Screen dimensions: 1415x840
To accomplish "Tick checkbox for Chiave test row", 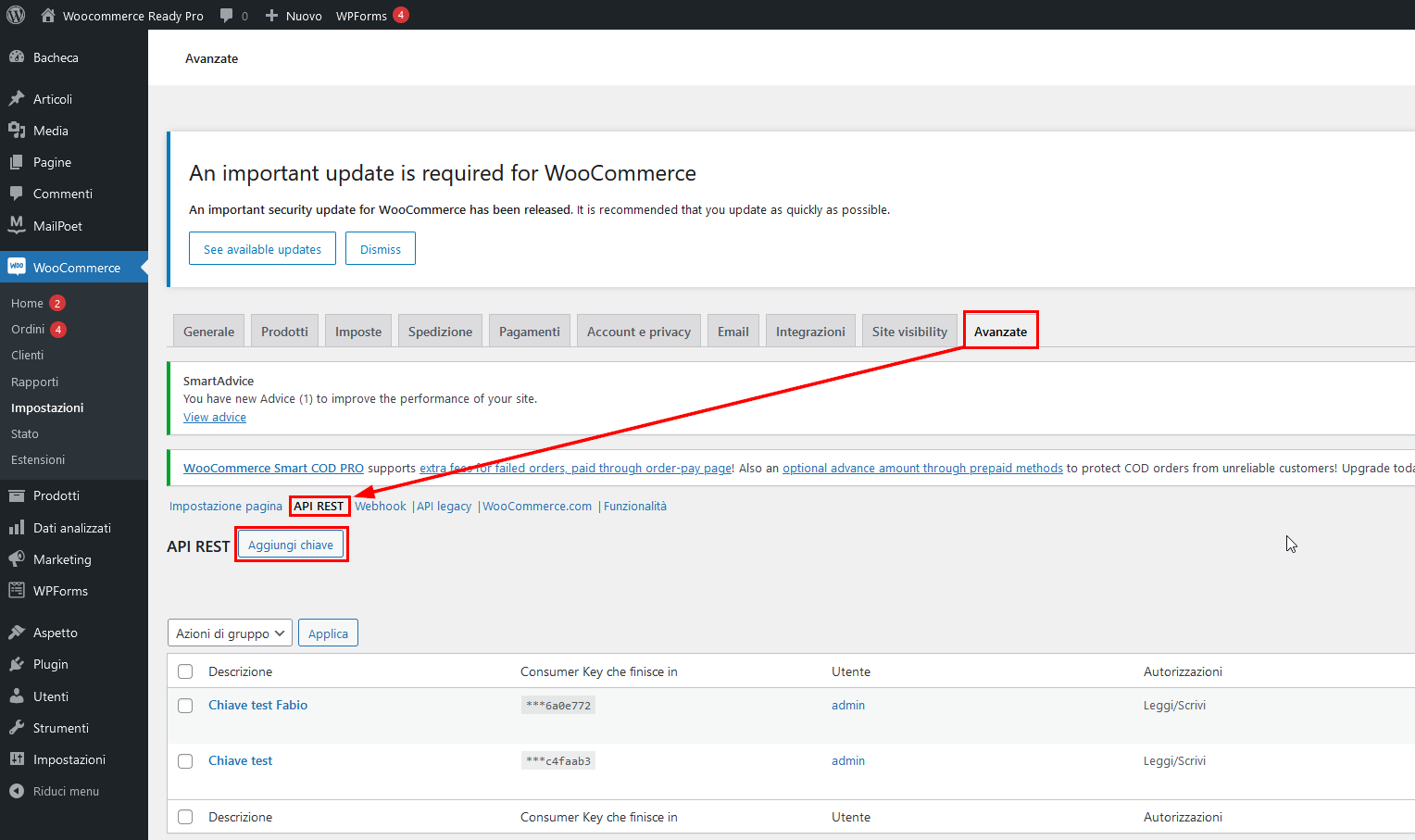I will (x=185, y=761).
